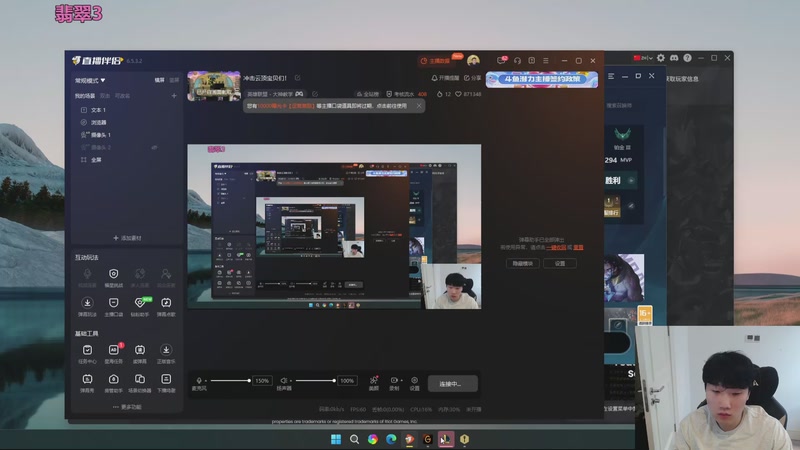Click the edit icon next to the stream title
This screenshot has height=450, width=800.
(297, 78)
